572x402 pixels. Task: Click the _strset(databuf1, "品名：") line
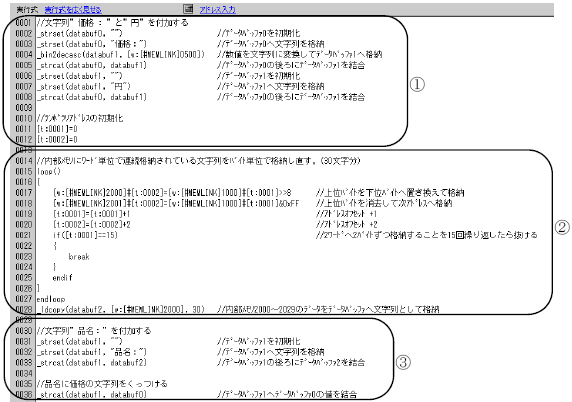(92, 352)
